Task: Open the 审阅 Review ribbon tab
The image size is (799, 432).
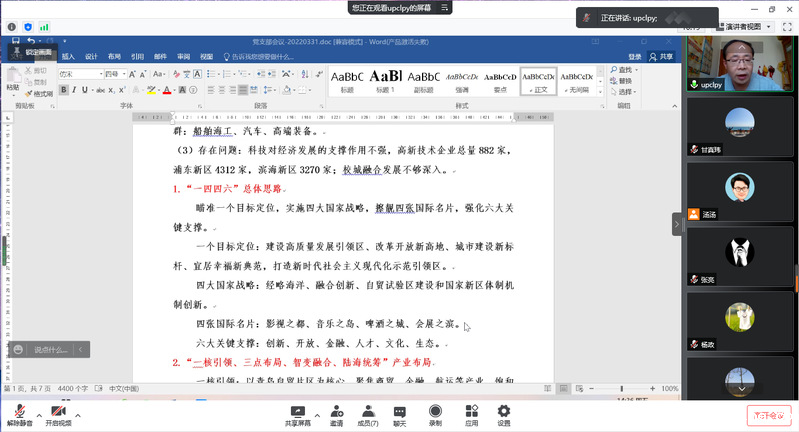Action: (183, 57)
